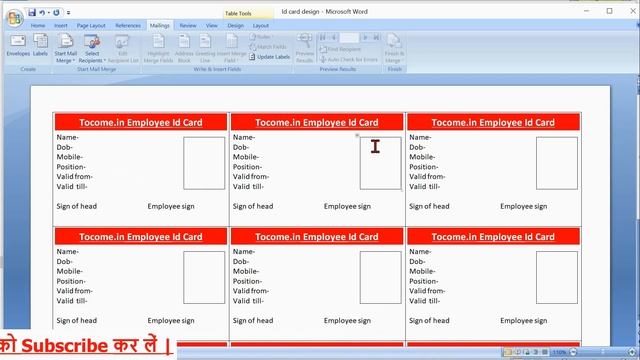Save the document from Quick Access toolbar
640x360 pixels.
coord(32,12)
